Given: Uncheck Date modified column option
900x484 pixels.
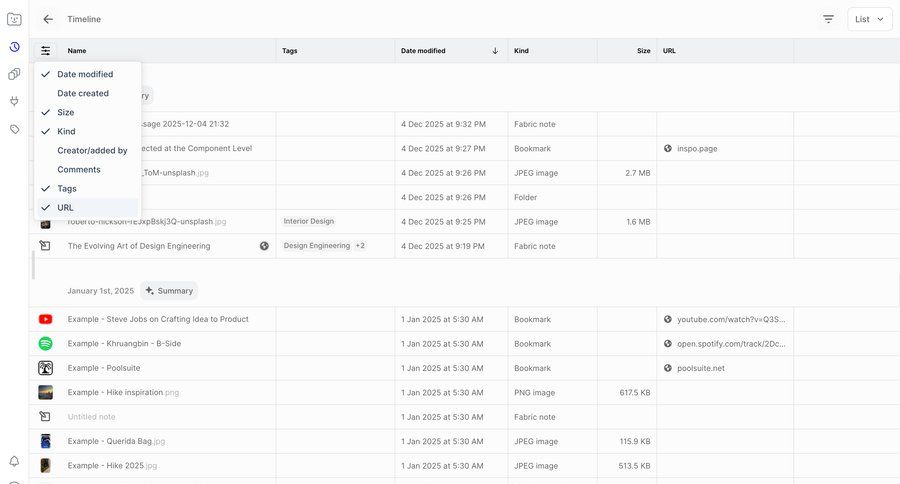Looking at the screenshot, I should click(x=88, y=74).
